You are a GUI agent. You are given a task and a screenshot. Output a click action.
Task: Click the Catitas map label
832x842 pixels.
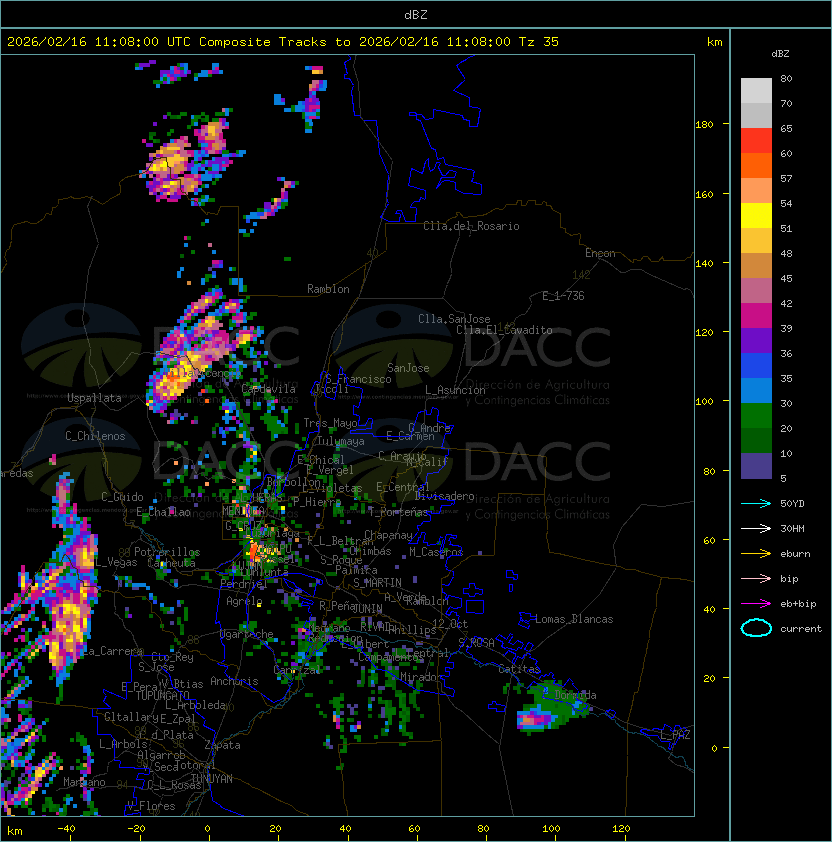[x=519, y=669]
